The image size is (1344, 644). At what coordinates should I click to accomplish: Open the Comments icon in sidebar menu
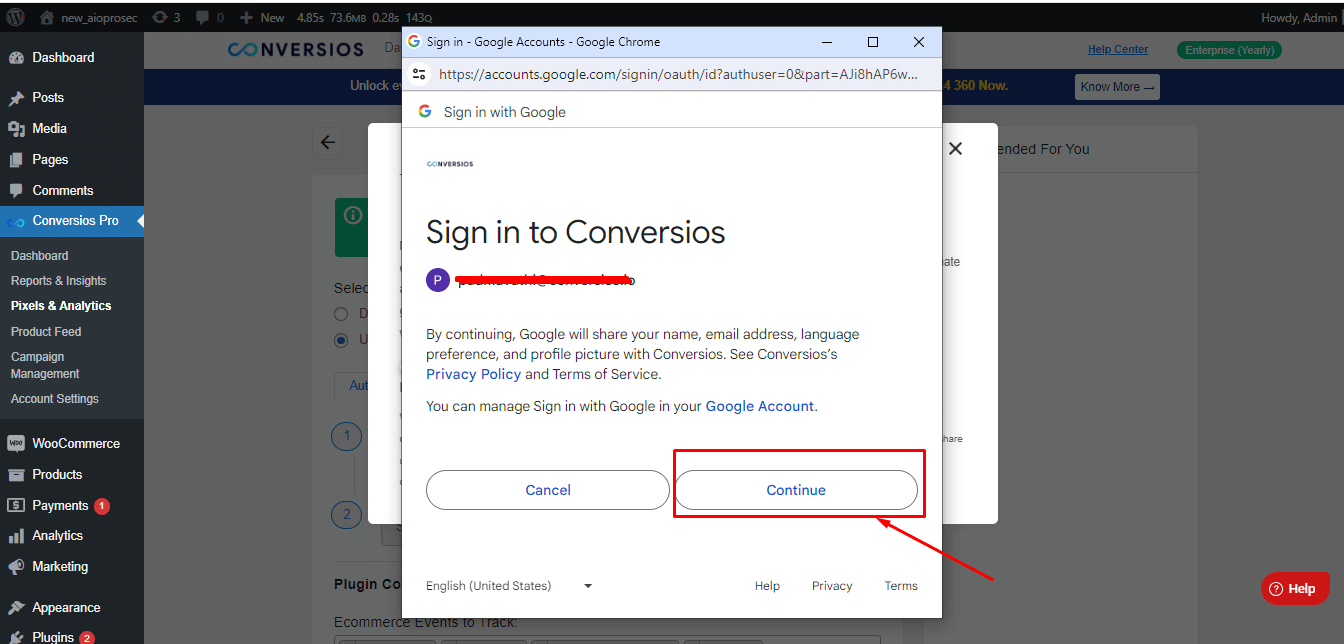point(16,191)
